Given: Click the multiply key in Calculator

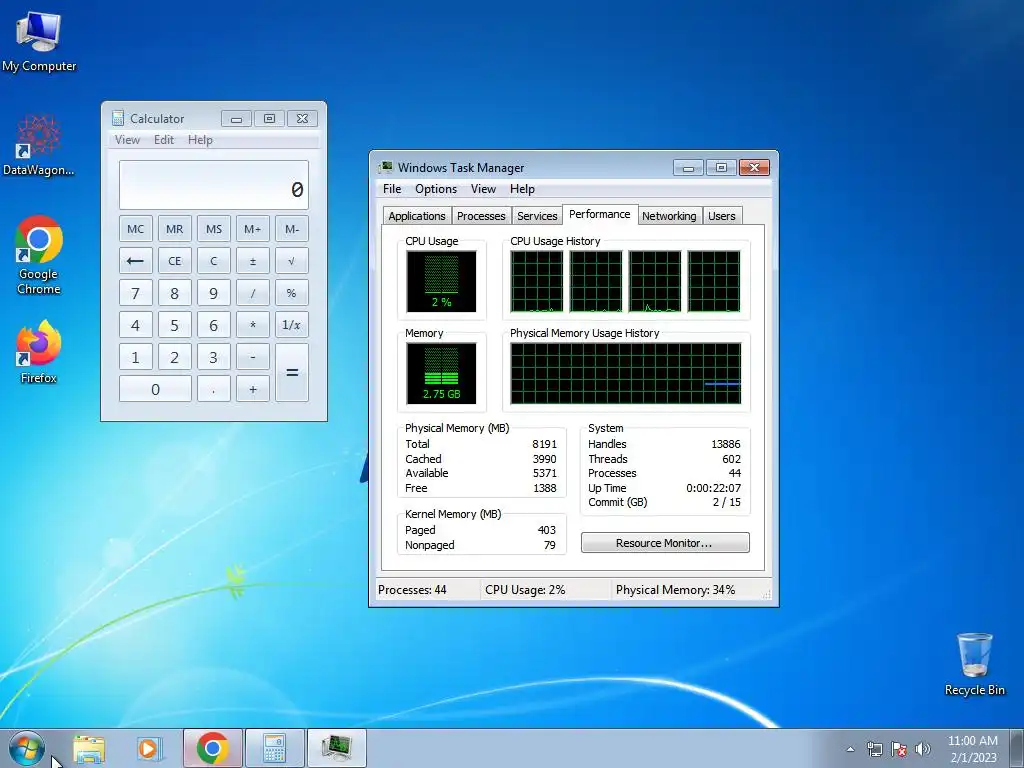Looking at the screenshot, I should (253, 325).
